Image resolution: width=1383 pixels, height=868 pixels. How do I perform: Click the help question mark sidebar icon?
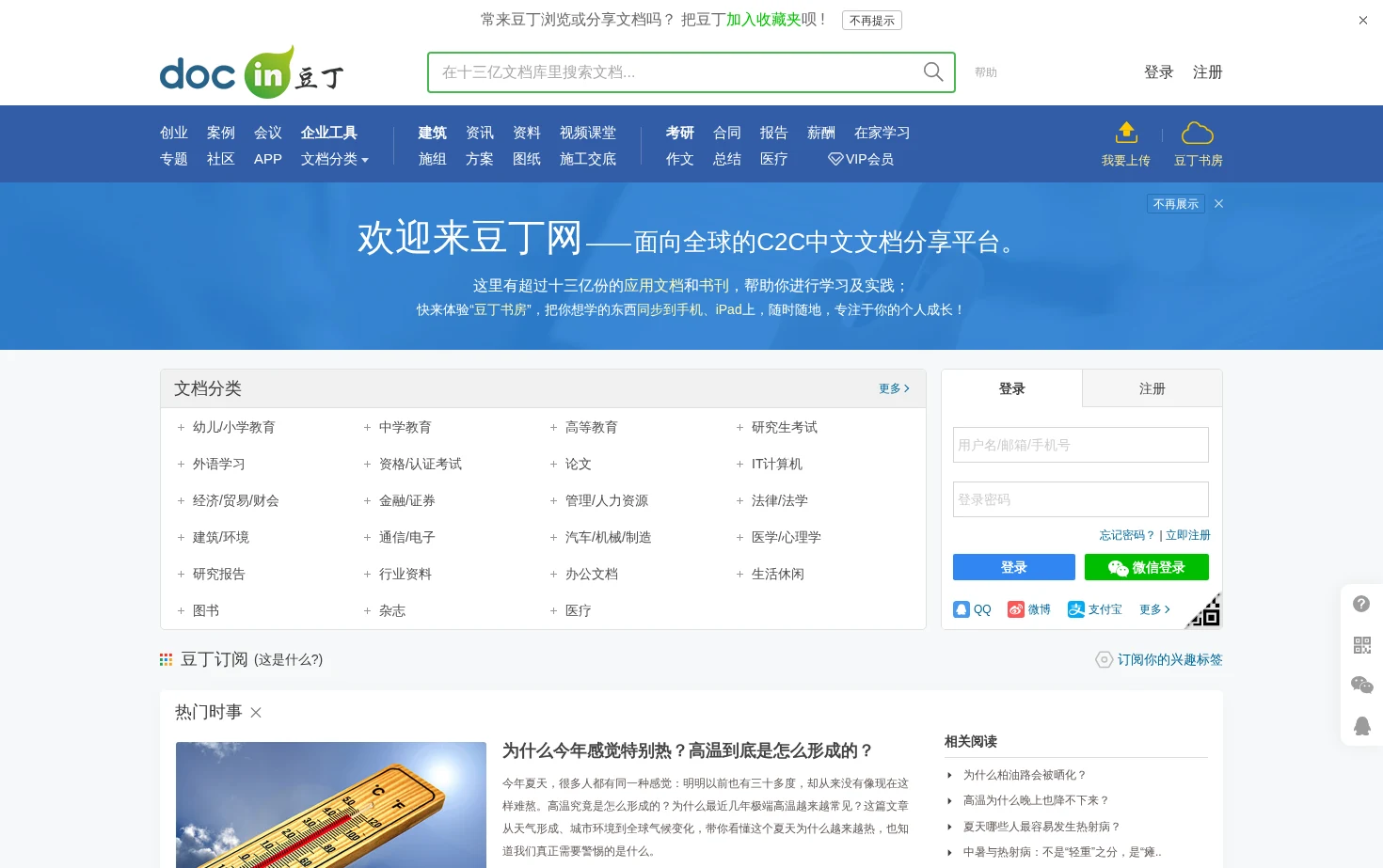[1361, 604]
